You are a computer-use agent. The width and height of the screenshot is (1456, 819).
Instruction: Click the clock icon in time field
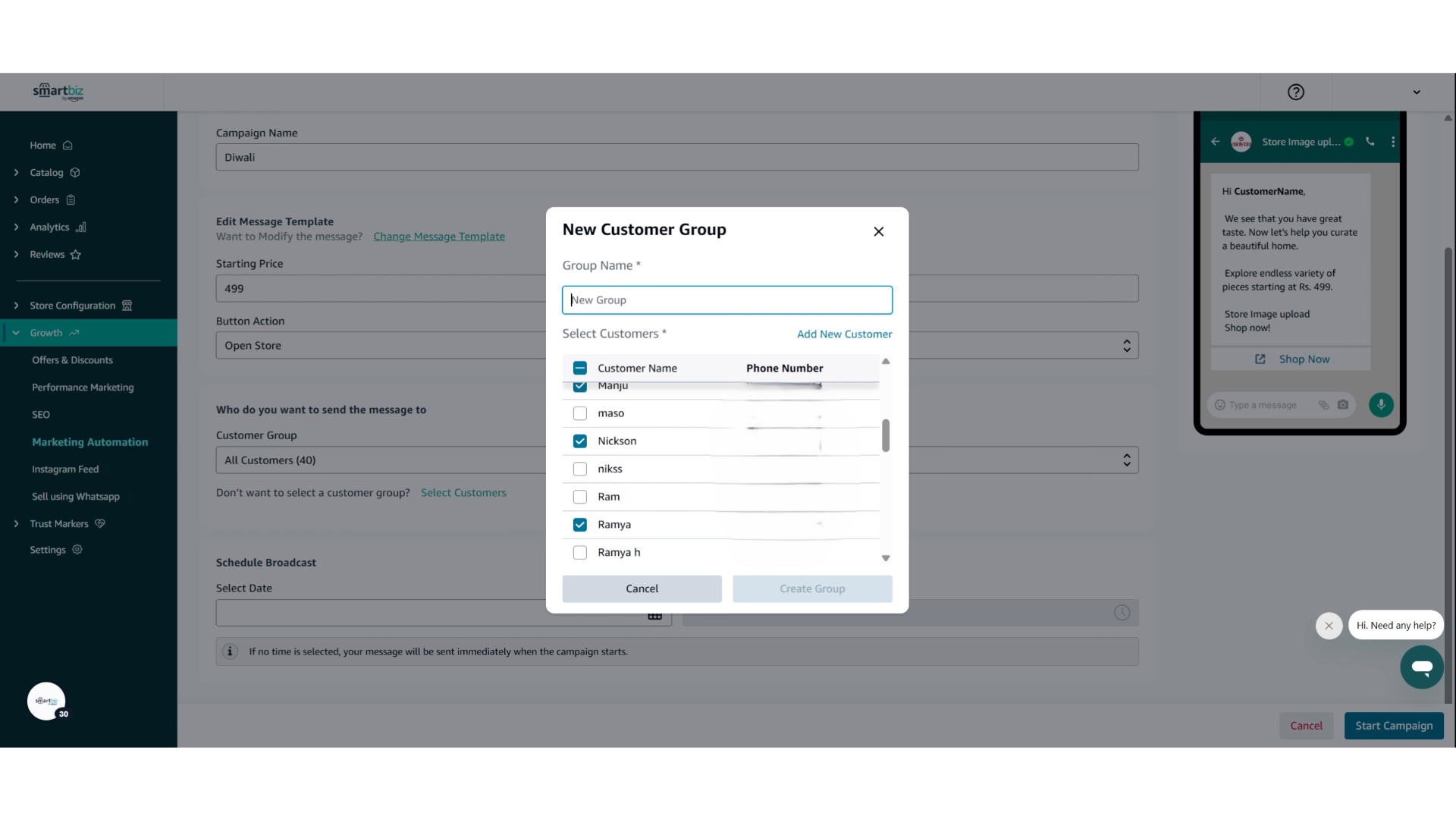1122,613
